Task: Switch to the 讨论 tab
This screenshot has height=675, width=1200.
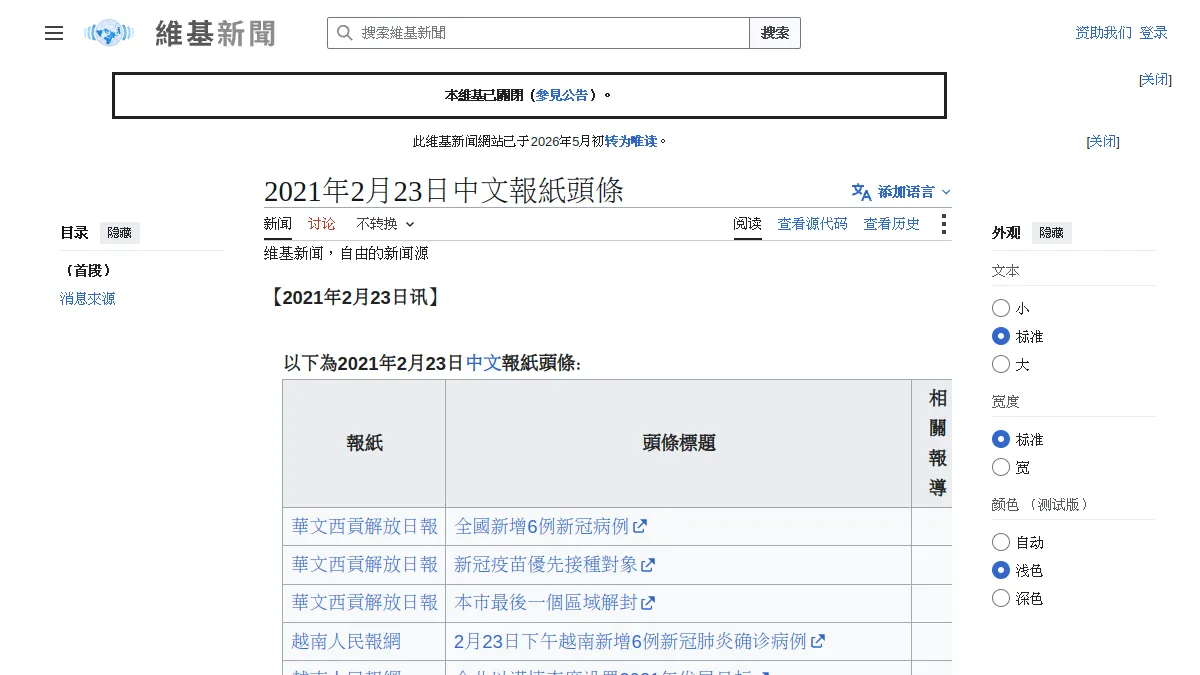Action: click(322, 224)
